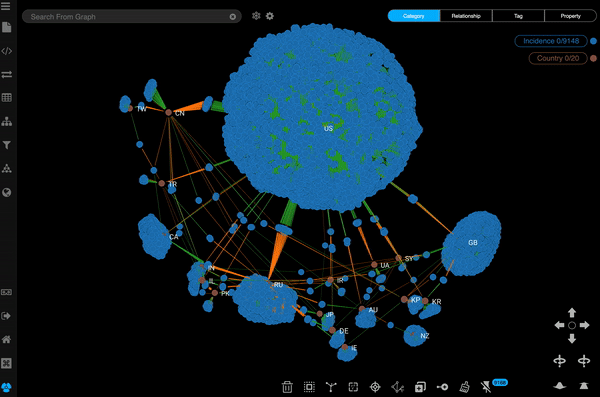
Task: Select the CA country cluster label
Action: click(174, 237)
